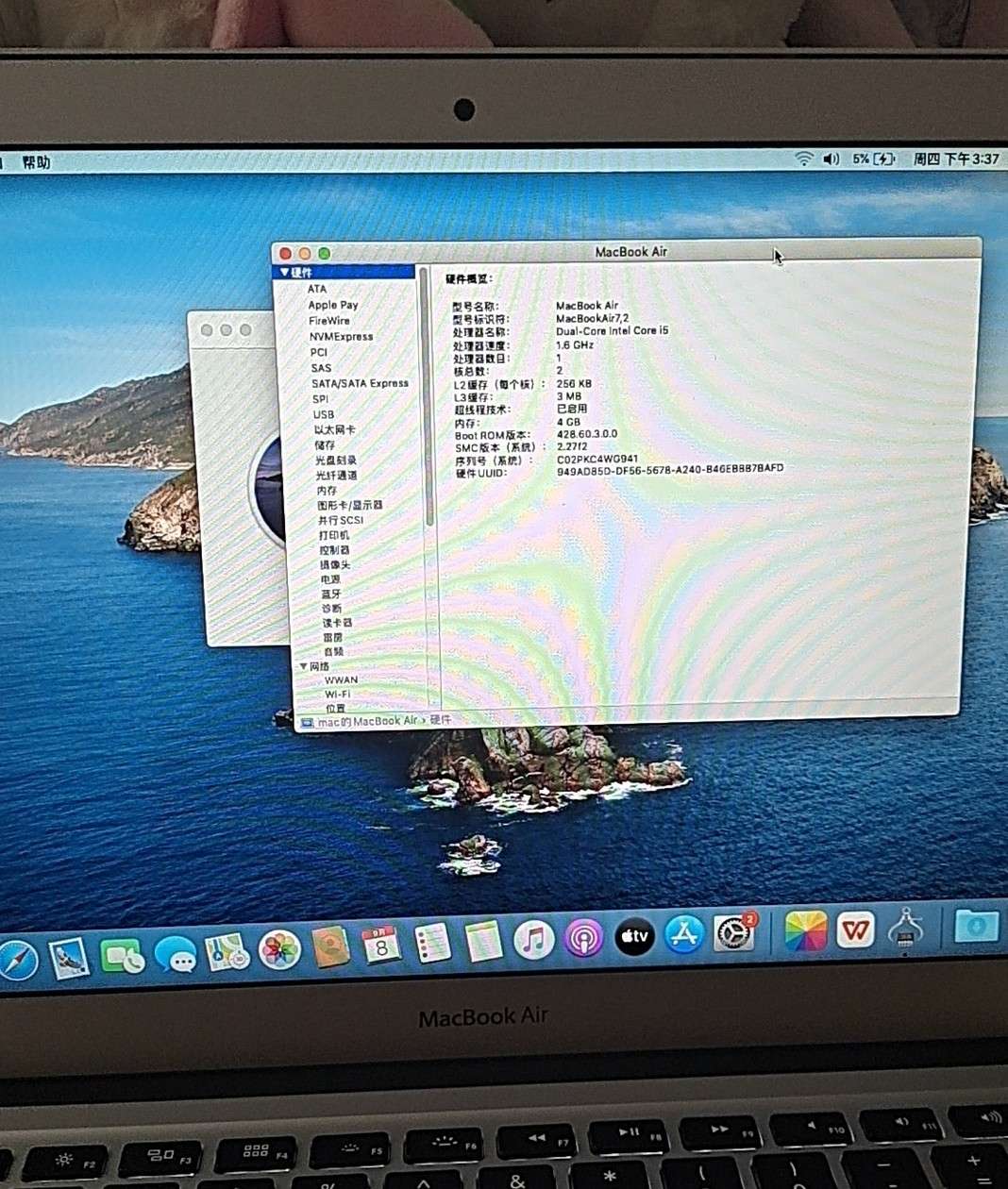
Task: Click the sidebar vertical scrollbar
Action: (428, 396)
